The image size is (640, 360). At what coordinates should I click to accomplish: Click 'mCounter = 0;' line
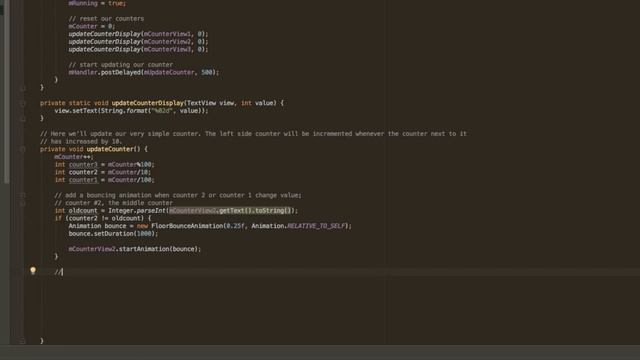[x=92, y=27]
